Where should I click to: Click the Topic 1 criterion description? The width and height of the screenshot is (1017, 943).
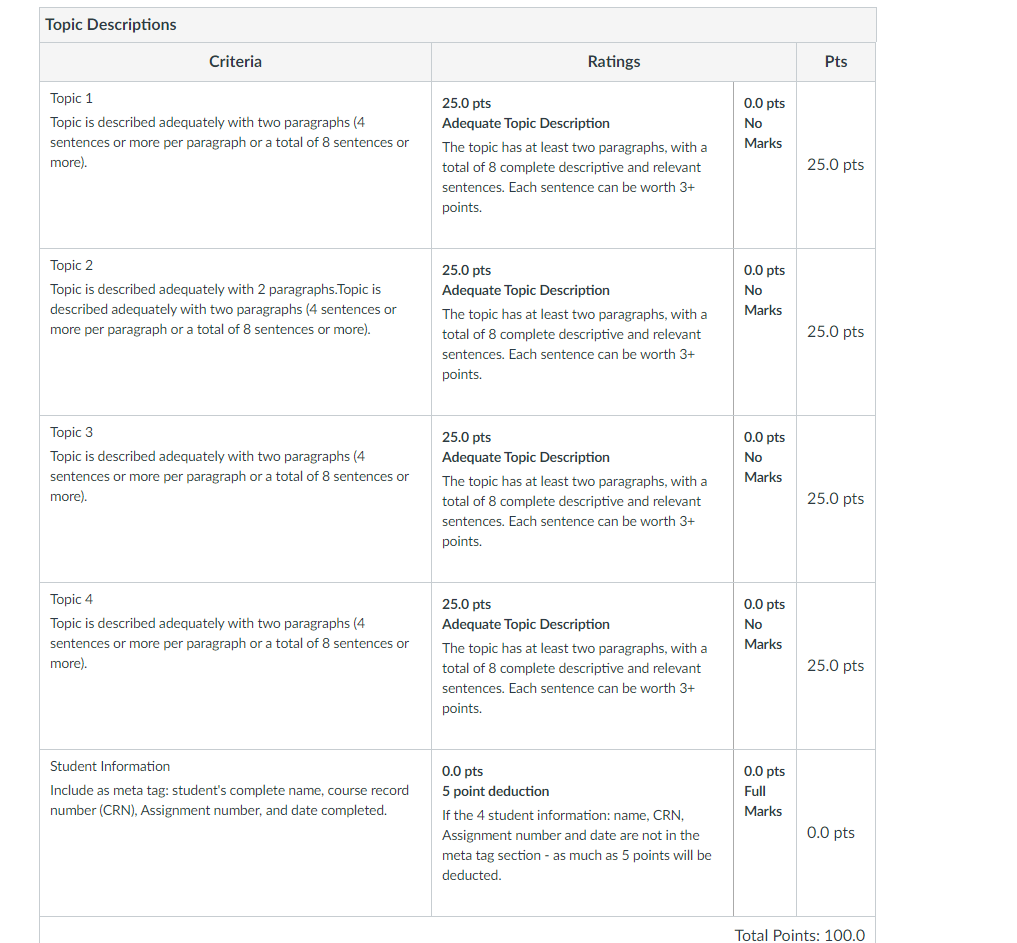230,142
